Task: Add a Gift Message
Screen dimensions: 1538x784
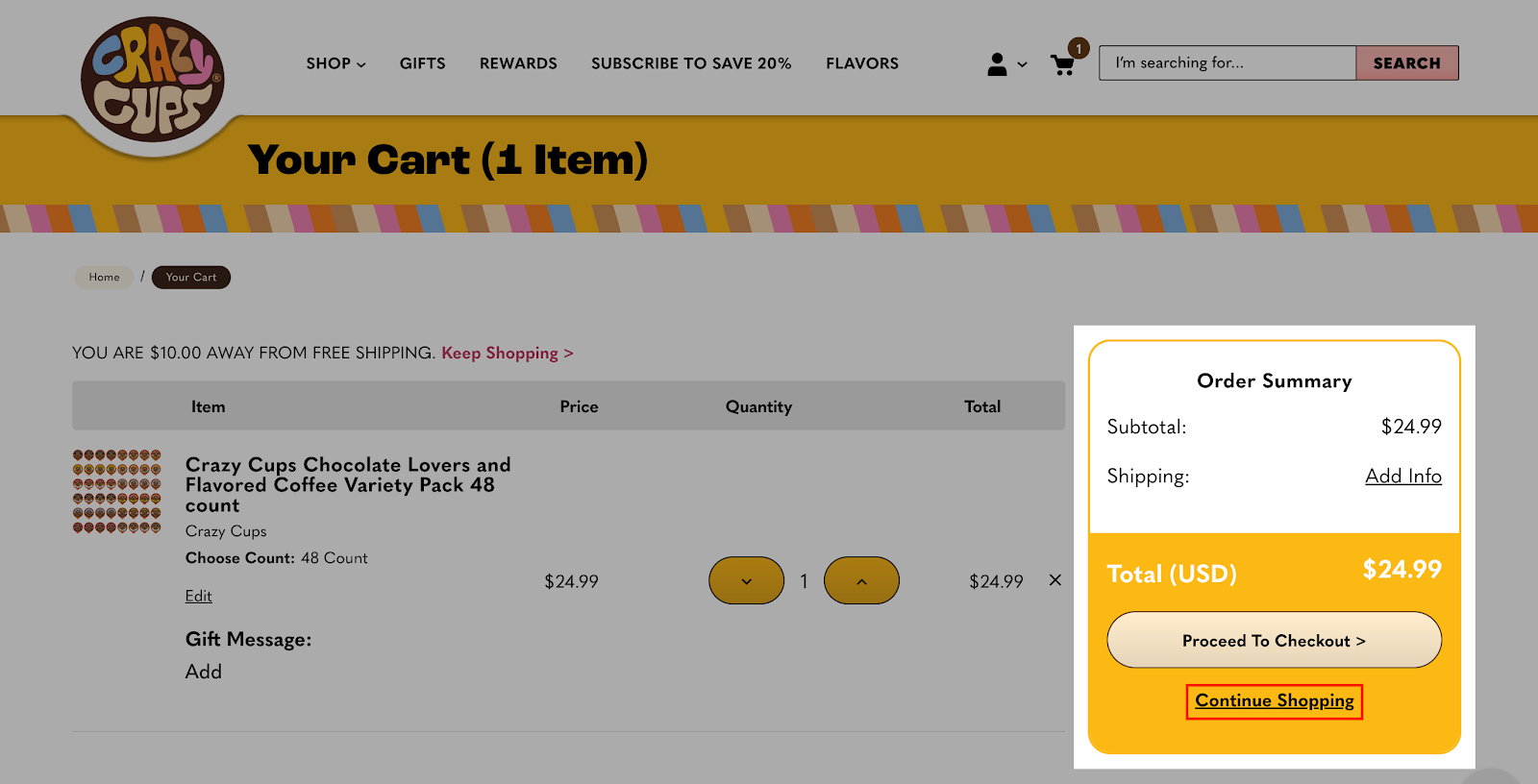Action: 204,672
